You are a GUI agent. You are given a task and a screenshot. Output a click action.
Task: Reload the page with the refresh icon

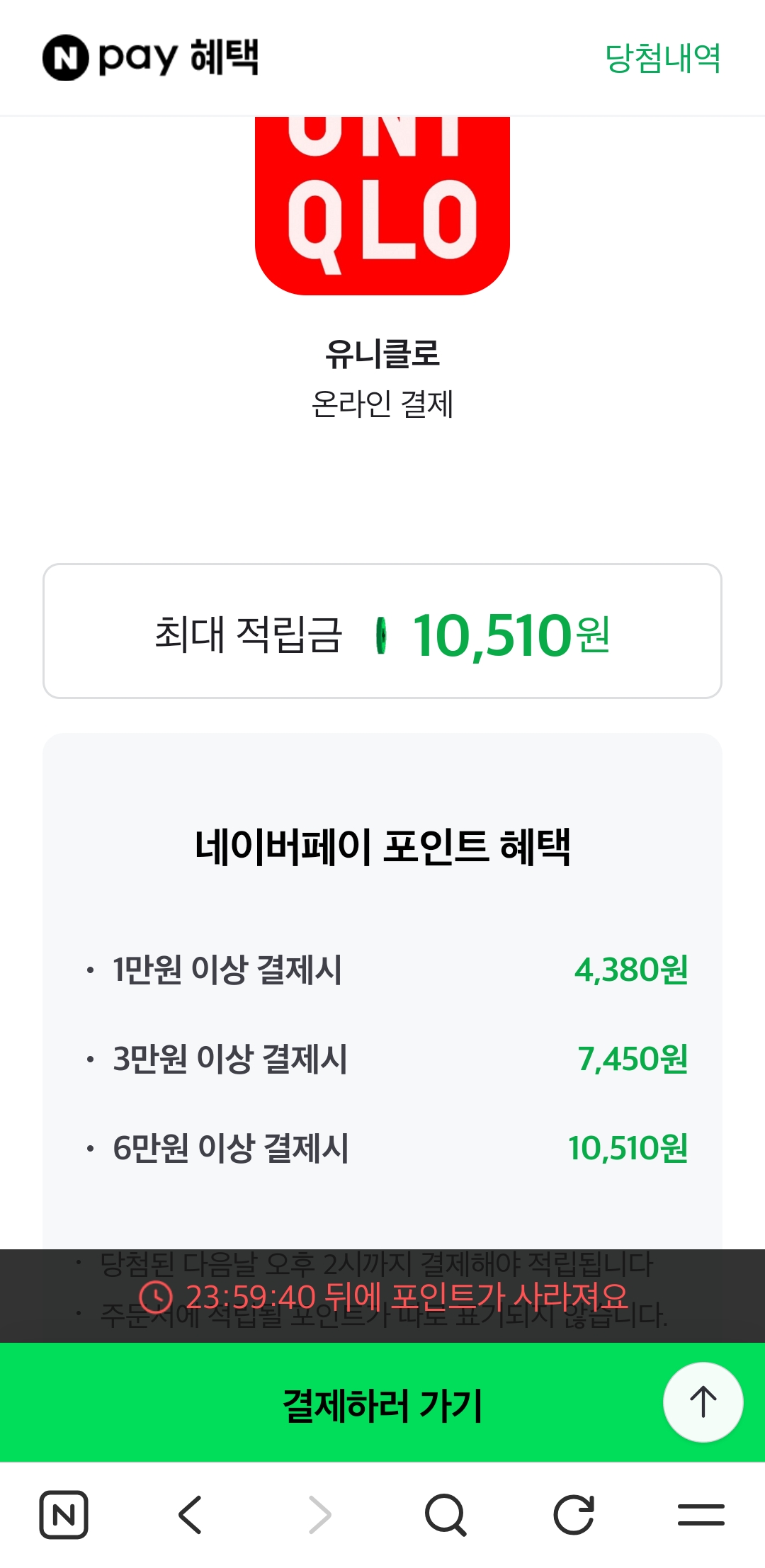point(573,1515)
